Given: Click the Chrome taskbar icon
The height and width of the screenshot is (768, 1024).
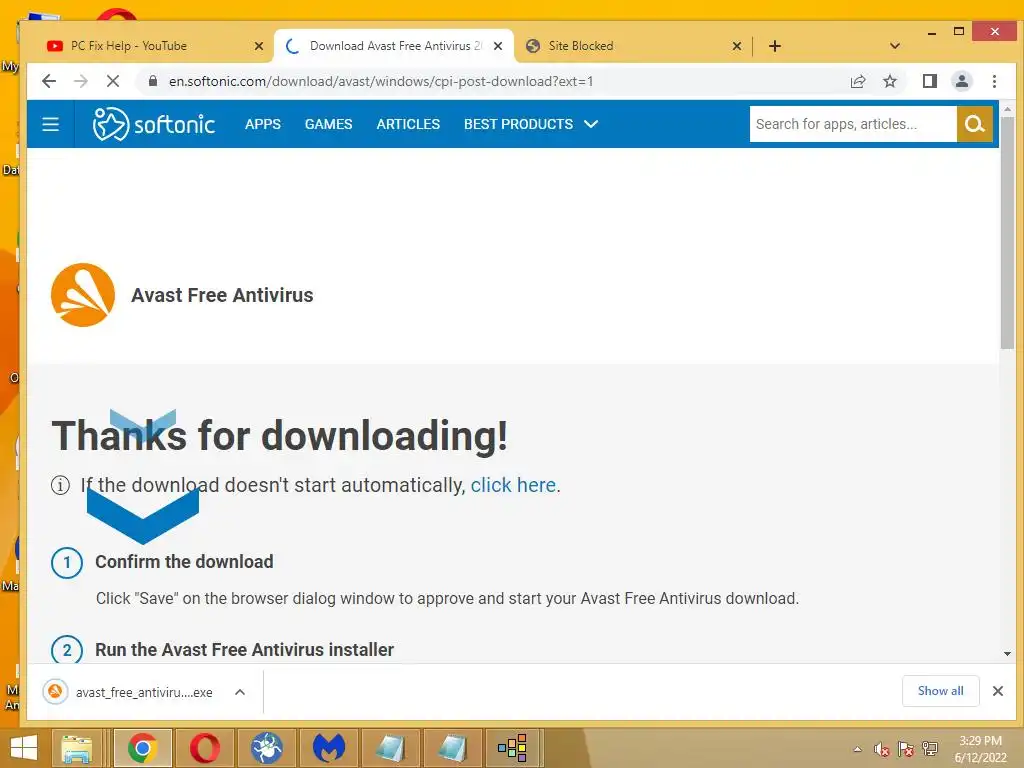Looking at the screenshot, I should (142, 748).
